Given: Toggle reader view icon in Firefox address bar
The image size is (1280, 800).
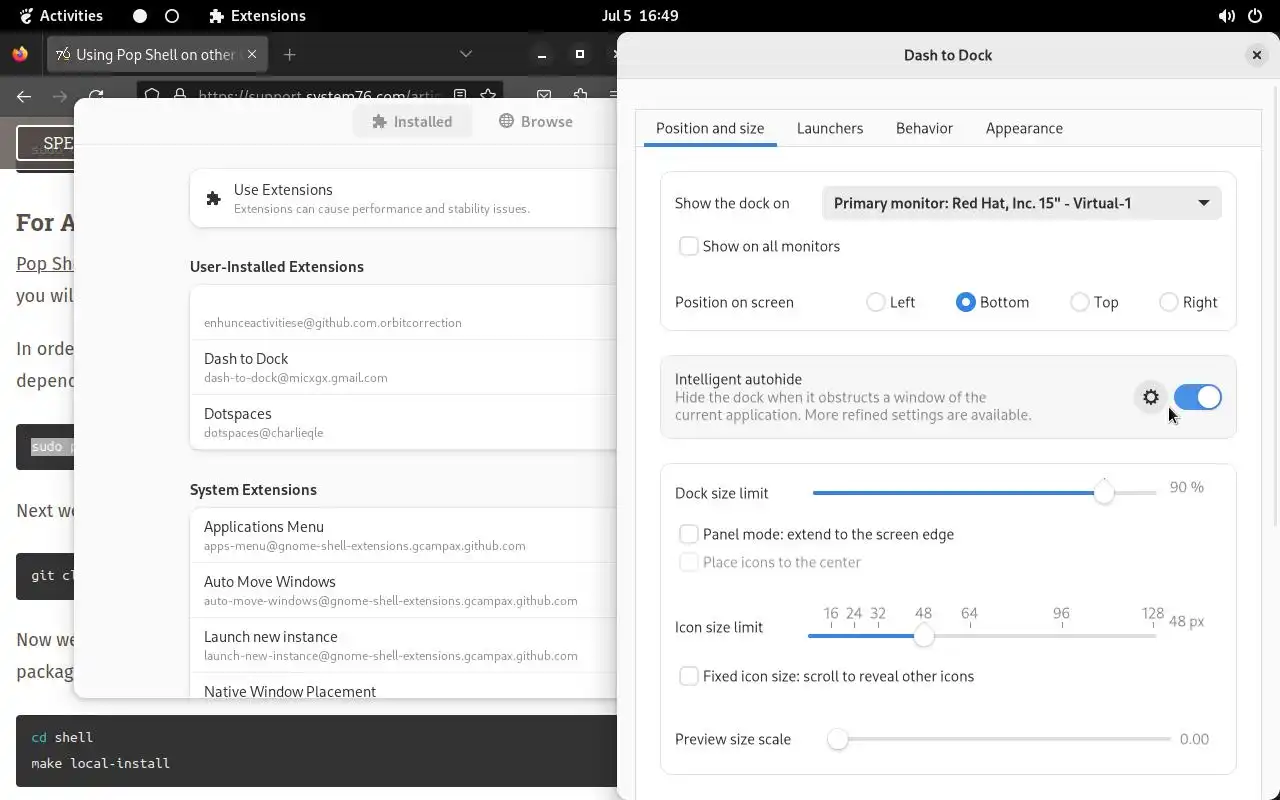Looking at the screenshot, I should tap(460, 95).
